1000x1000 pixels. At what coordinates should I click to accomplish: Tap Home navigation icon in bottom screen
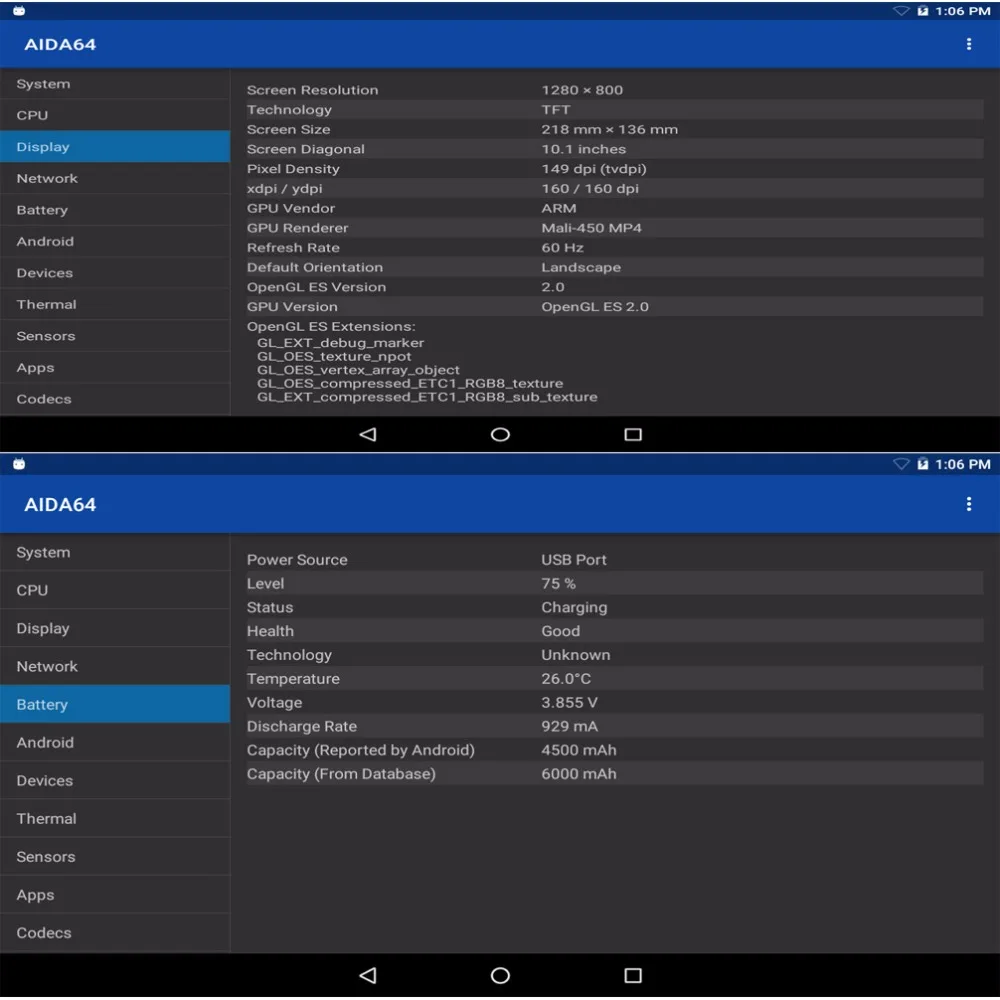[500, 975]
